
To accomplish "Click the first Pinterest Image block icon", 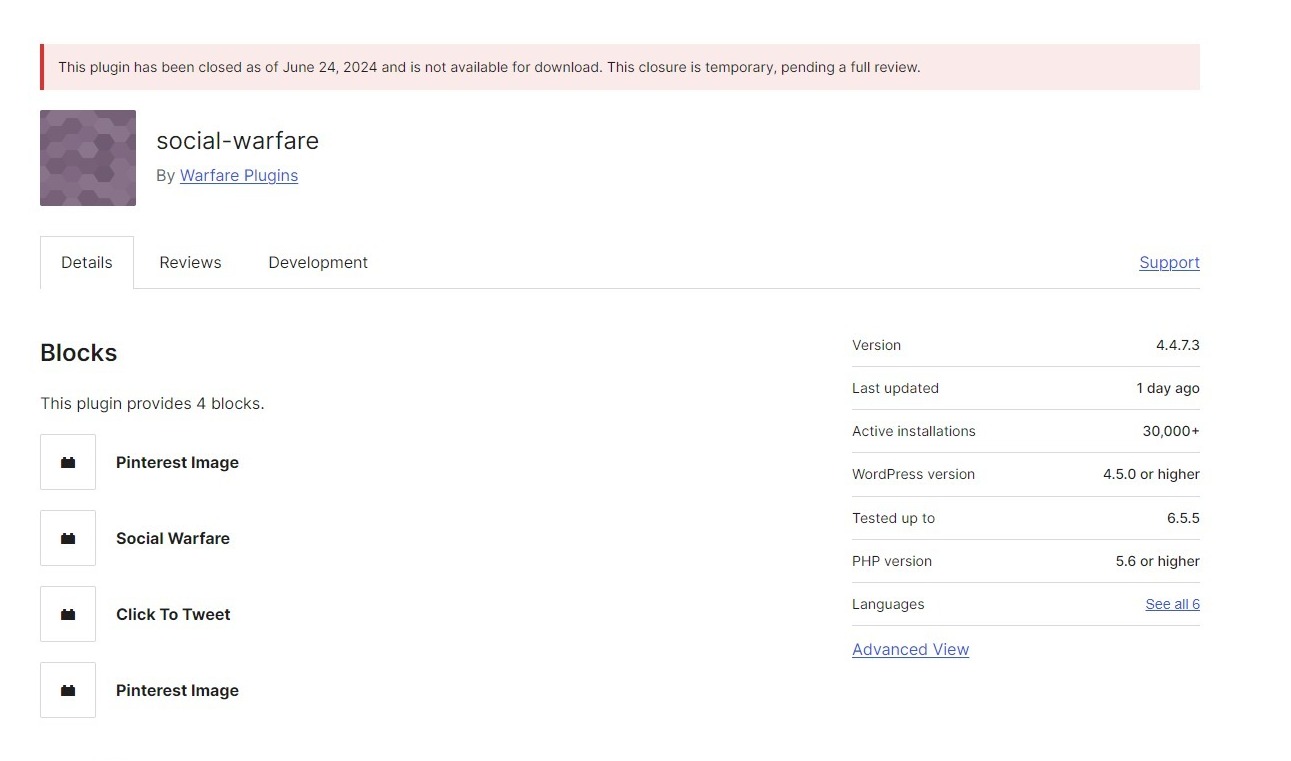I will 68,462.
